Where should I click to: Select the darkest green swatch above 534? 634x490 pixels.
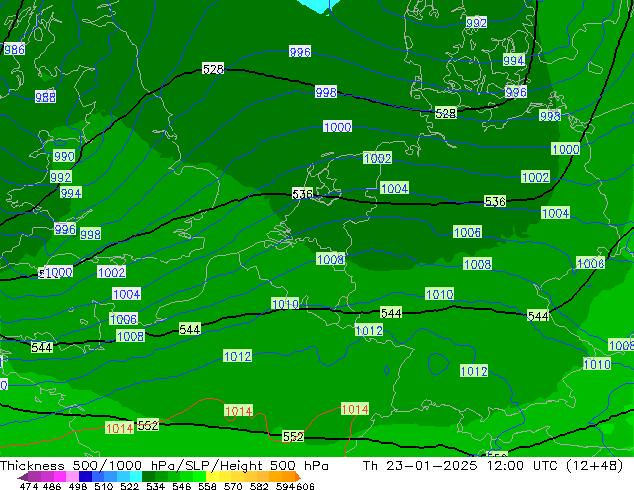tap(149, 477)
